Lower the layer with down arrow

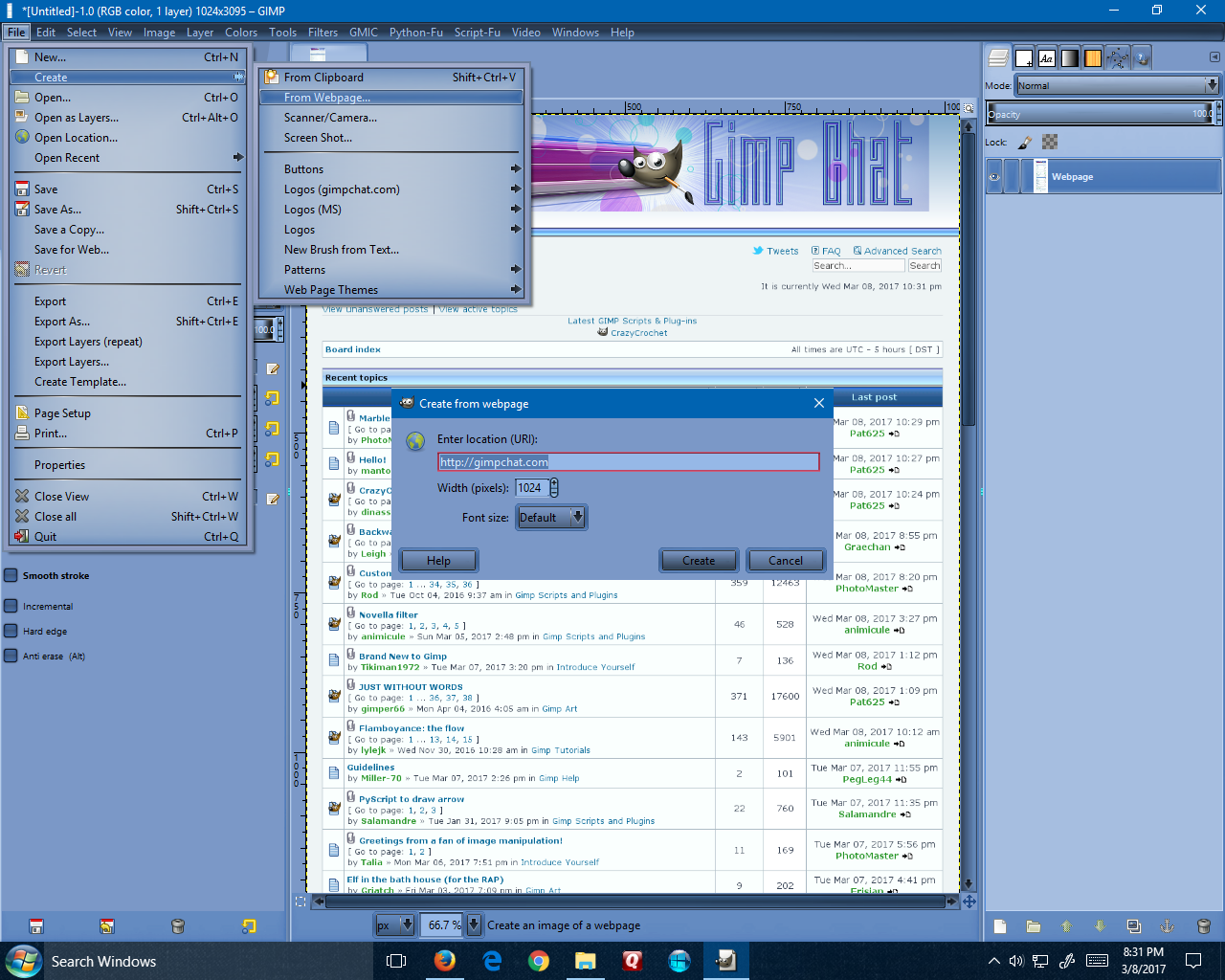1100,926
